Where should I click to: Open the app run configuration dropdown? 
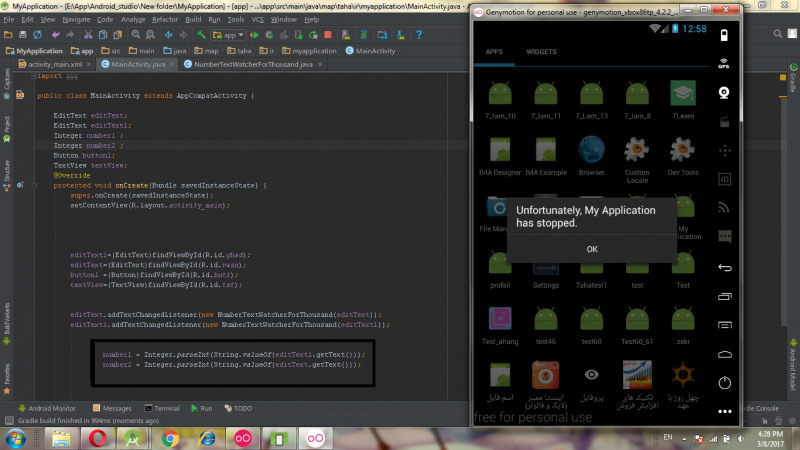(x=229, y=35)
